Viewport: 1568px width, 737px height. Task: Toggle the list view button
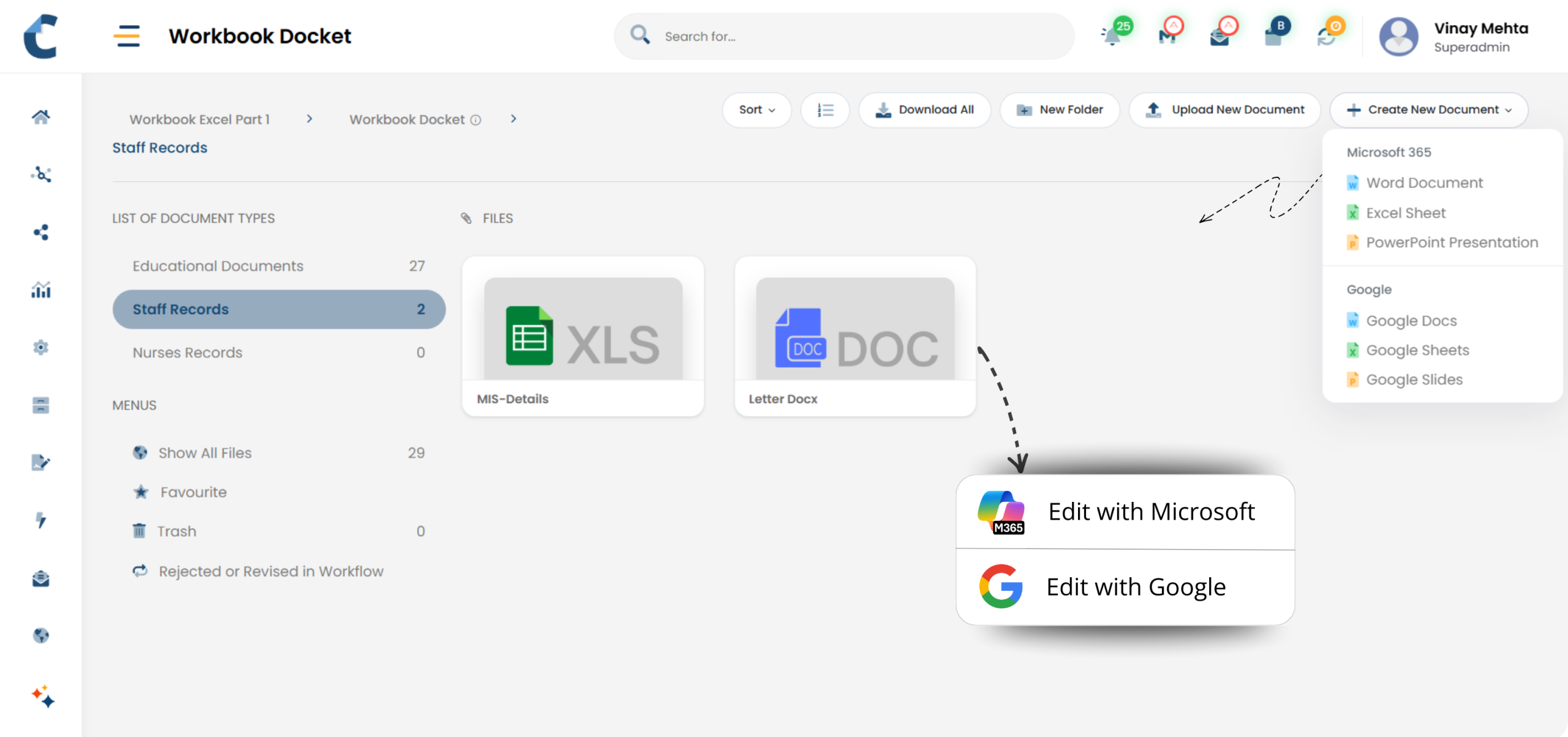coord(825,110)
